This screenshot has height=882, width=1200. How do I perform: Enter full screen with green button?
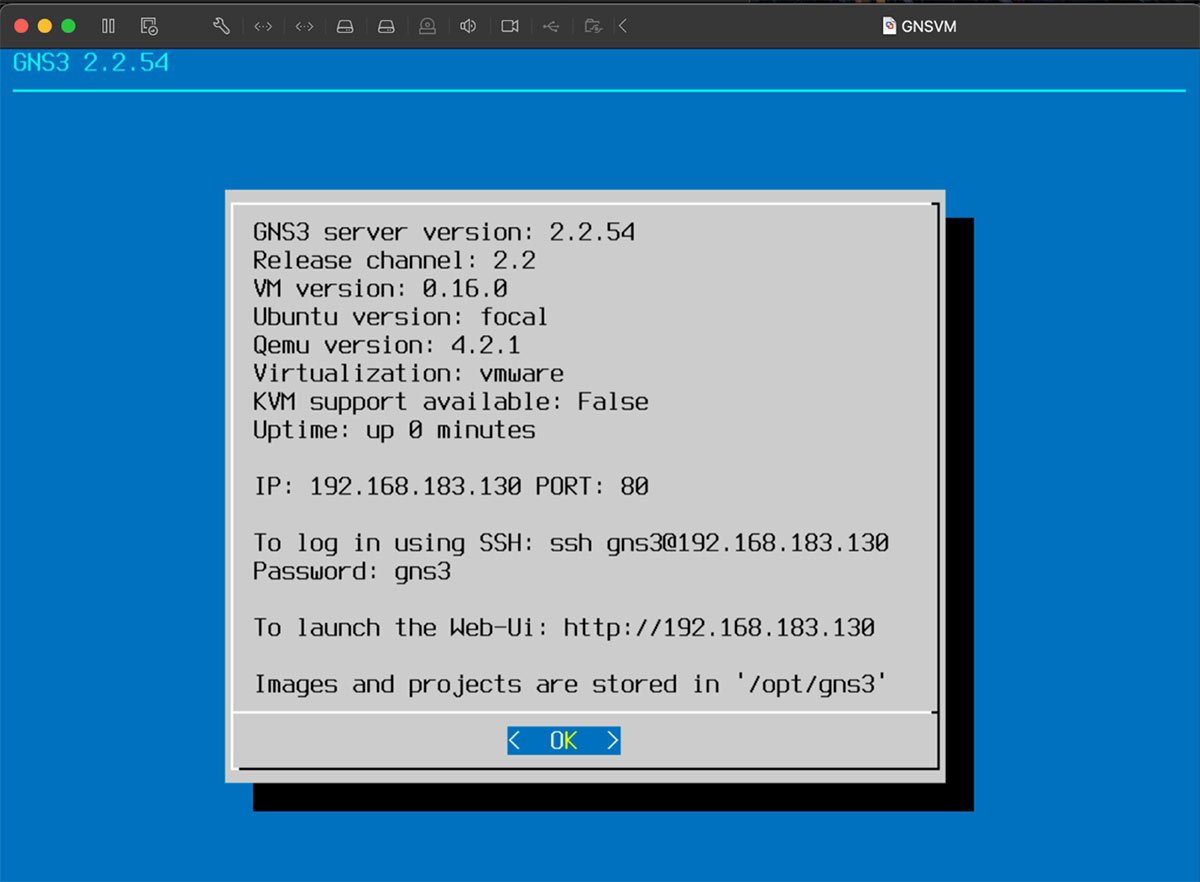(68, 26)
